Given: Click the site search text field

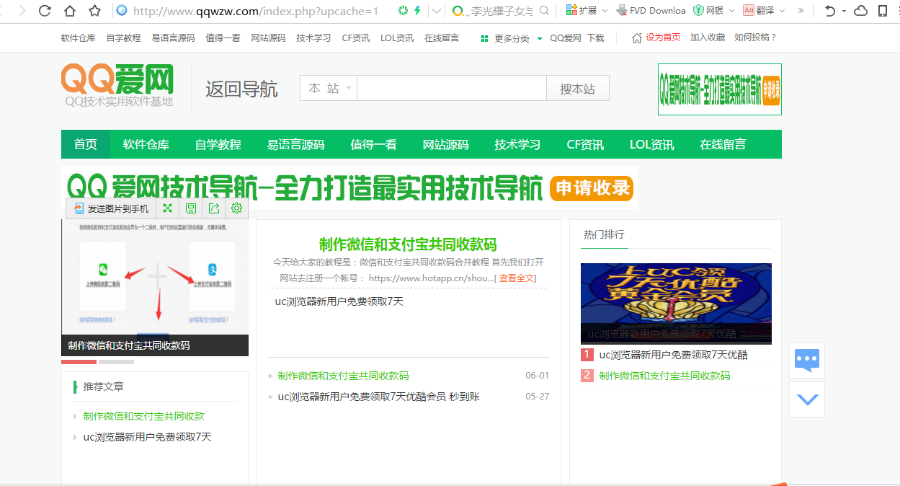Looking at the screenshot, I should tap(451, 88).
